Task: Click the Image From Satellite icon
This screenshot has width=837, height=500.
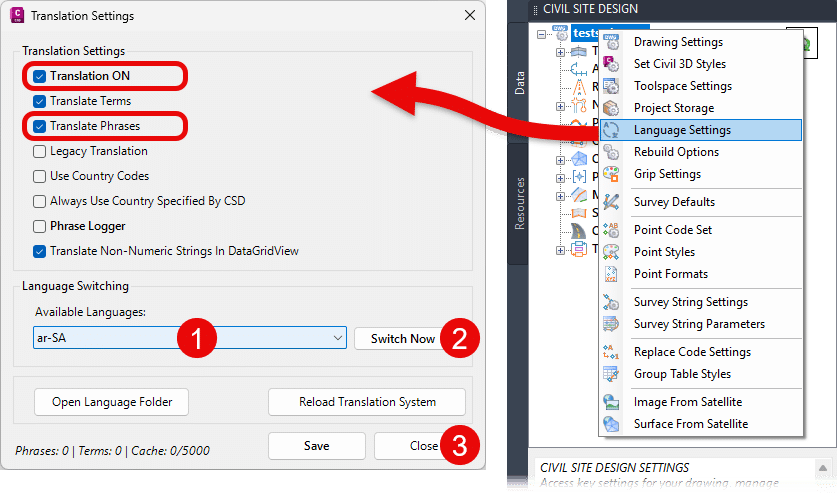Action: coord(611,402)
